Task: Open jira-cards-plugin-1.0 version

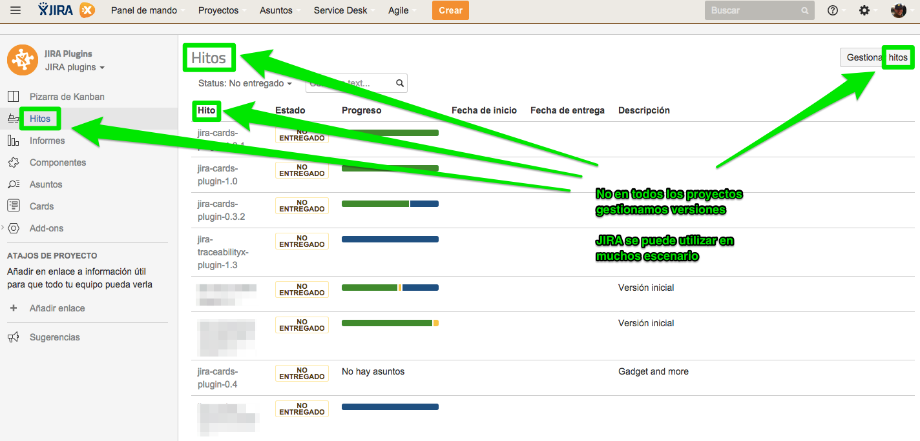Action: tap(218, 175)
